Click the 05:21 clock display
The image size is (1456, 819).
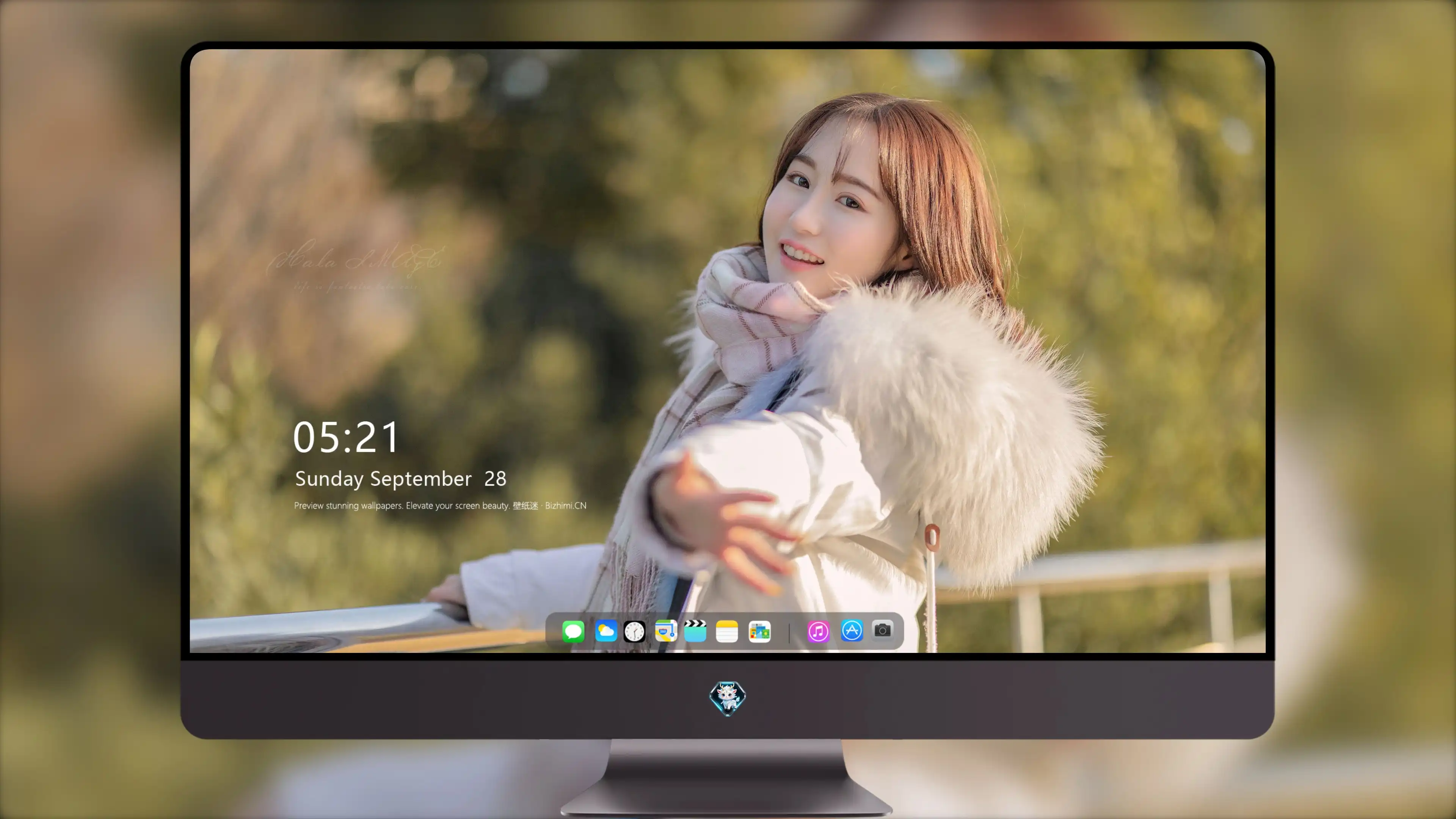pyautogui.click(x=345, y=438)
